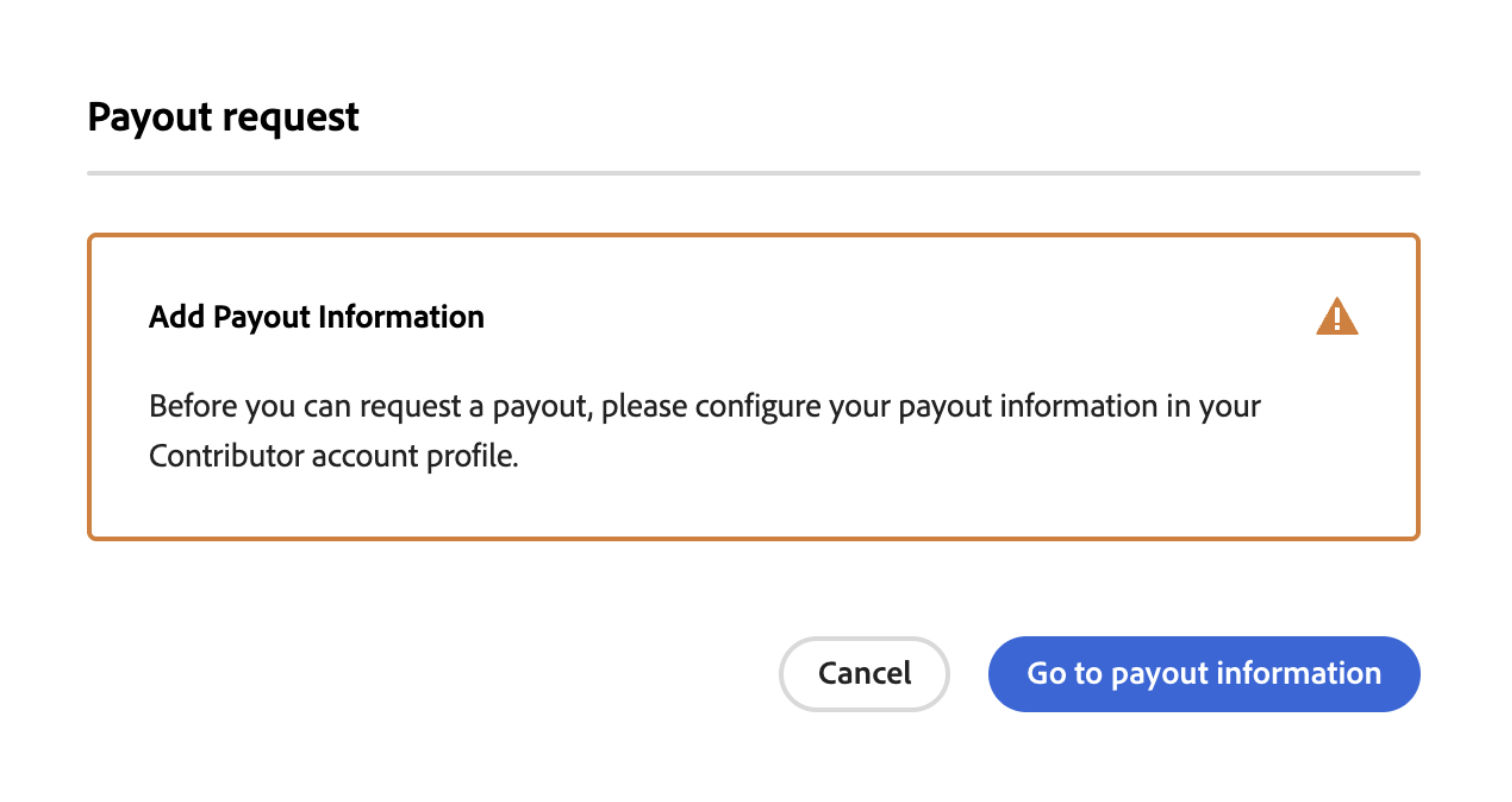This screenshot has height=802, width=1512.
Task: Click the Payout request dialog title
Action: click(223, 117)
